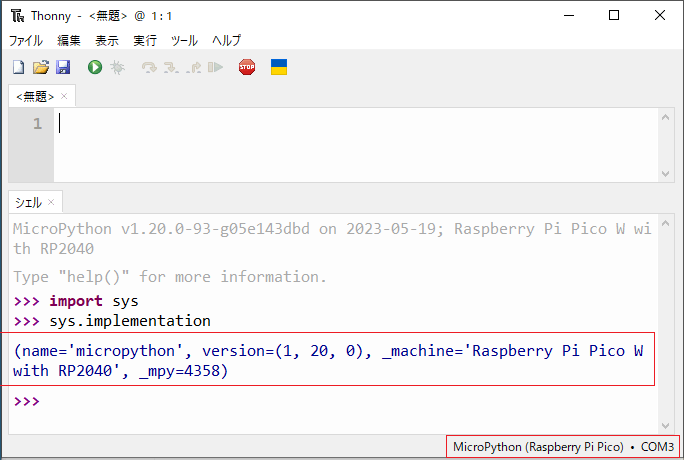Save the script with the floppy disk icon
Viewport: 684px width, 460px height.
point(62,67)
